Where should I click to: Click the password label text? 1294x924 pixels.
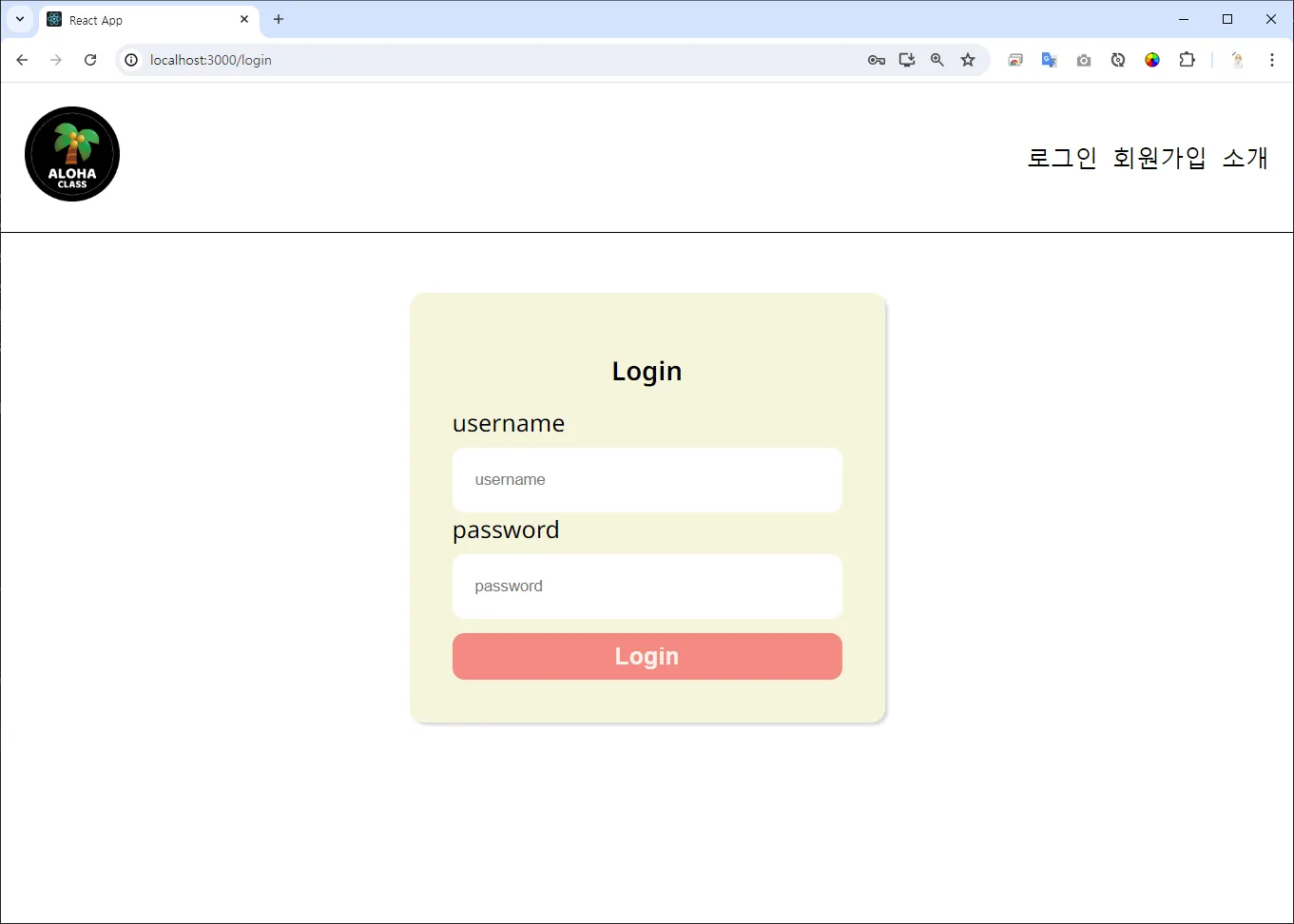[506, 530]
